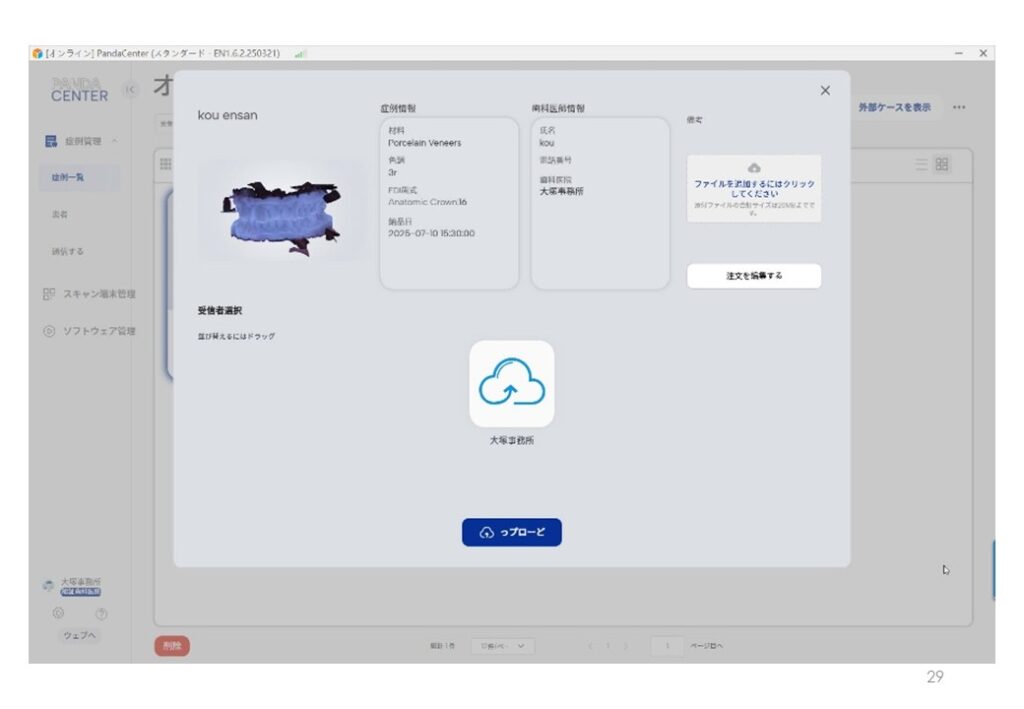
Task: Click the red 削除 delete button
Action: coord(171,646)
